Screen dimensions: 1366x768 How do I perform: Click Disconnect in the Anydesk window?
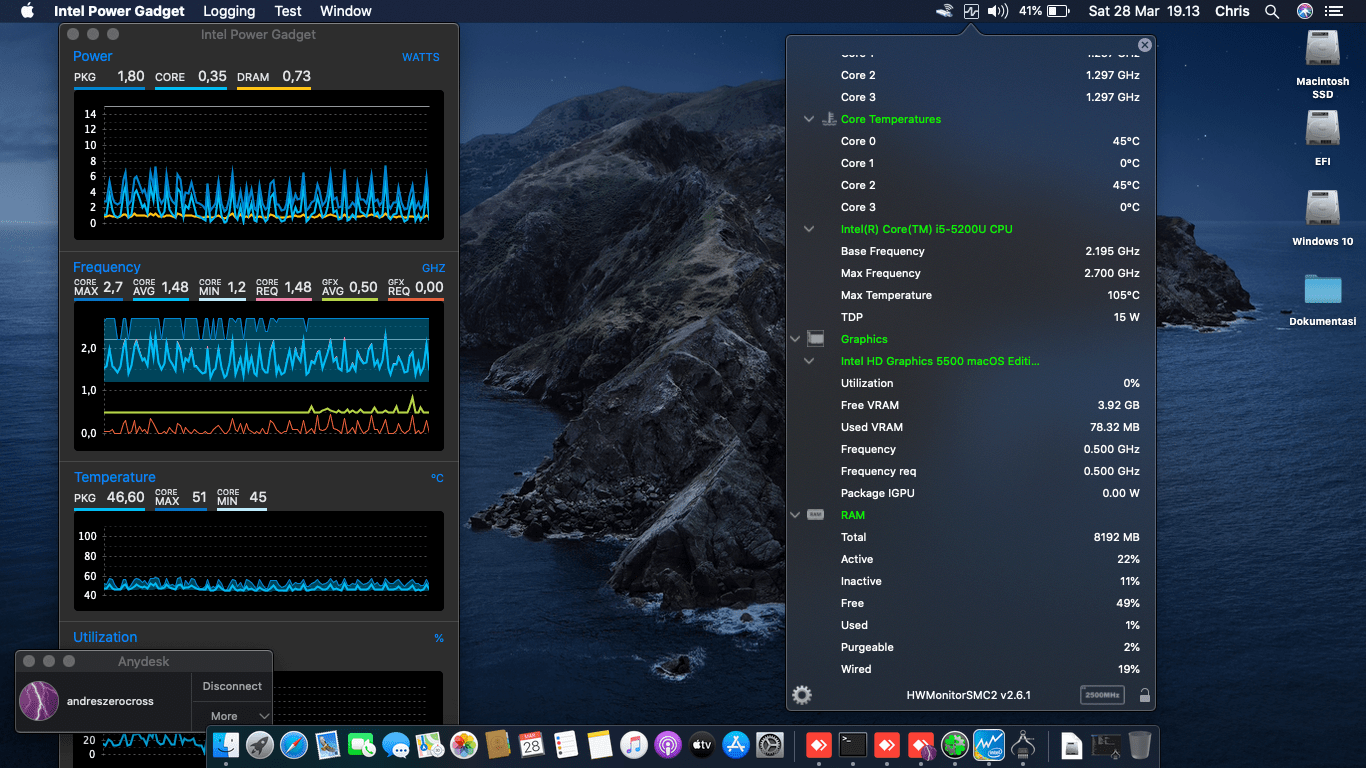(232, 686)
